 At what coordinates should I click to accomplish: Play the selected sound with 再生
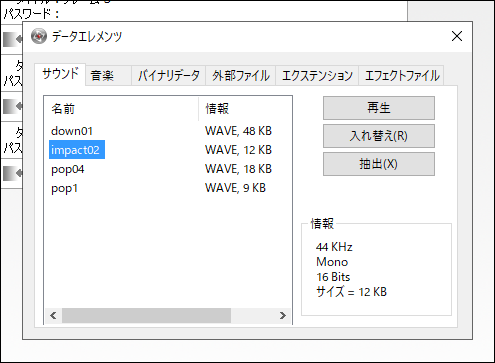[379, 108]
